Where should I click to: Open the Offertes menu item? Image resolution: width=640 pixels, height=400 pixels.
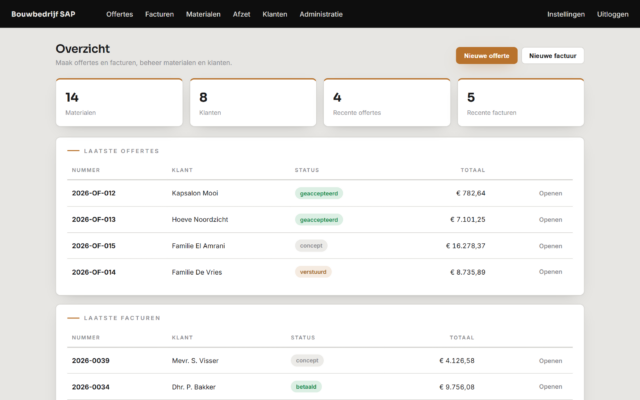click(120, 14)
